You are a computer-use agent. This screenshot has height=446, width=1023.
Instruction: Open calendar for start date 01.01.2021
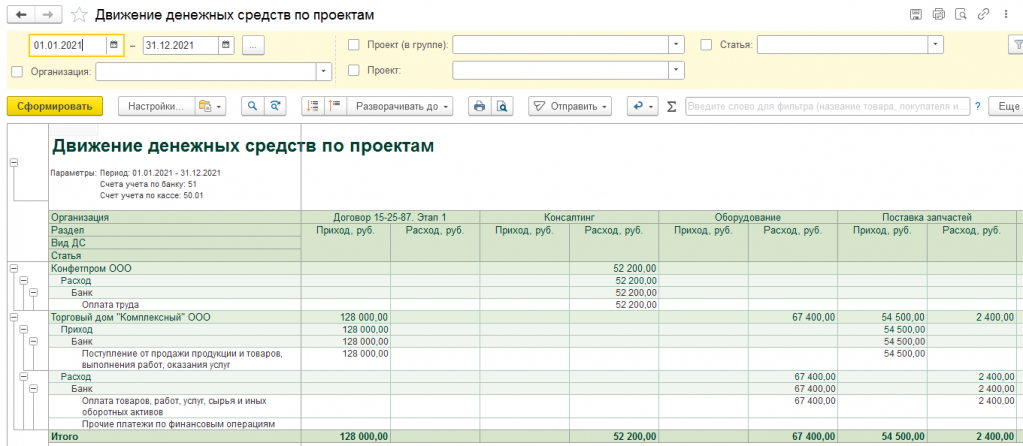(114, 45)
